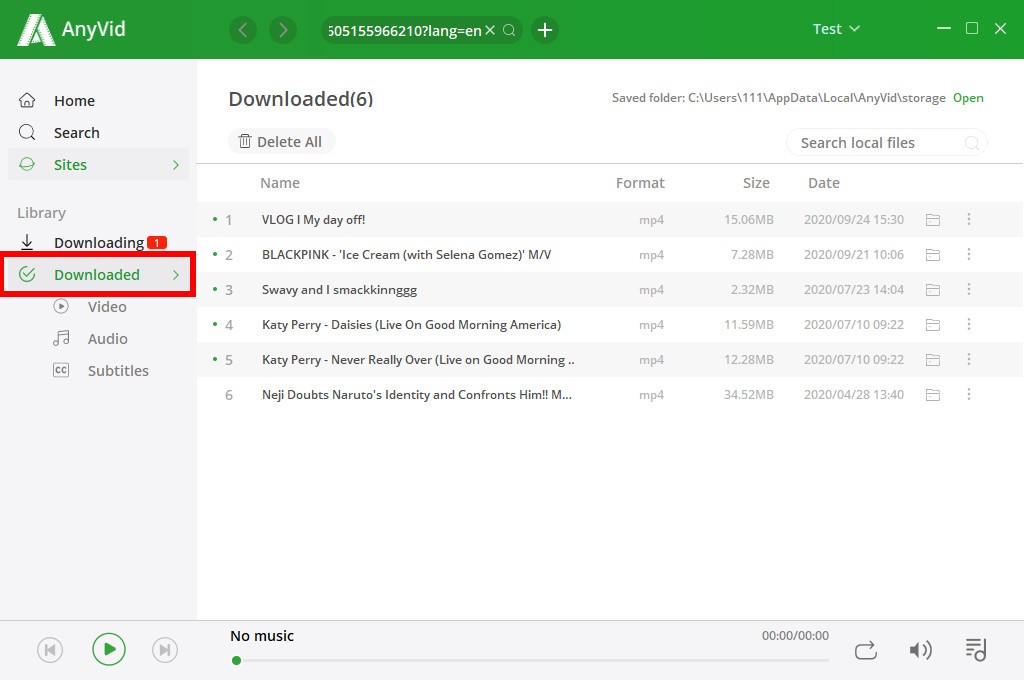Collapse the Downloaded chevron arrow

(176, 274)
